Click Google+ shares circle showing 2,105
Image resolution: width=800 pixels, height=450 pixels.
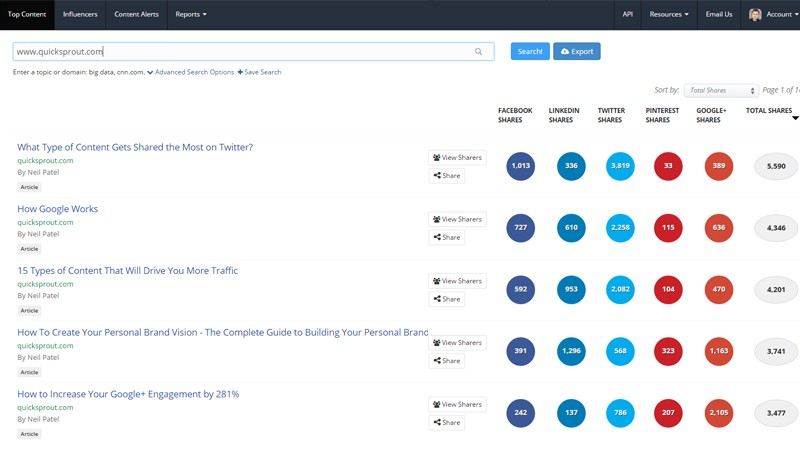(718, 413)
